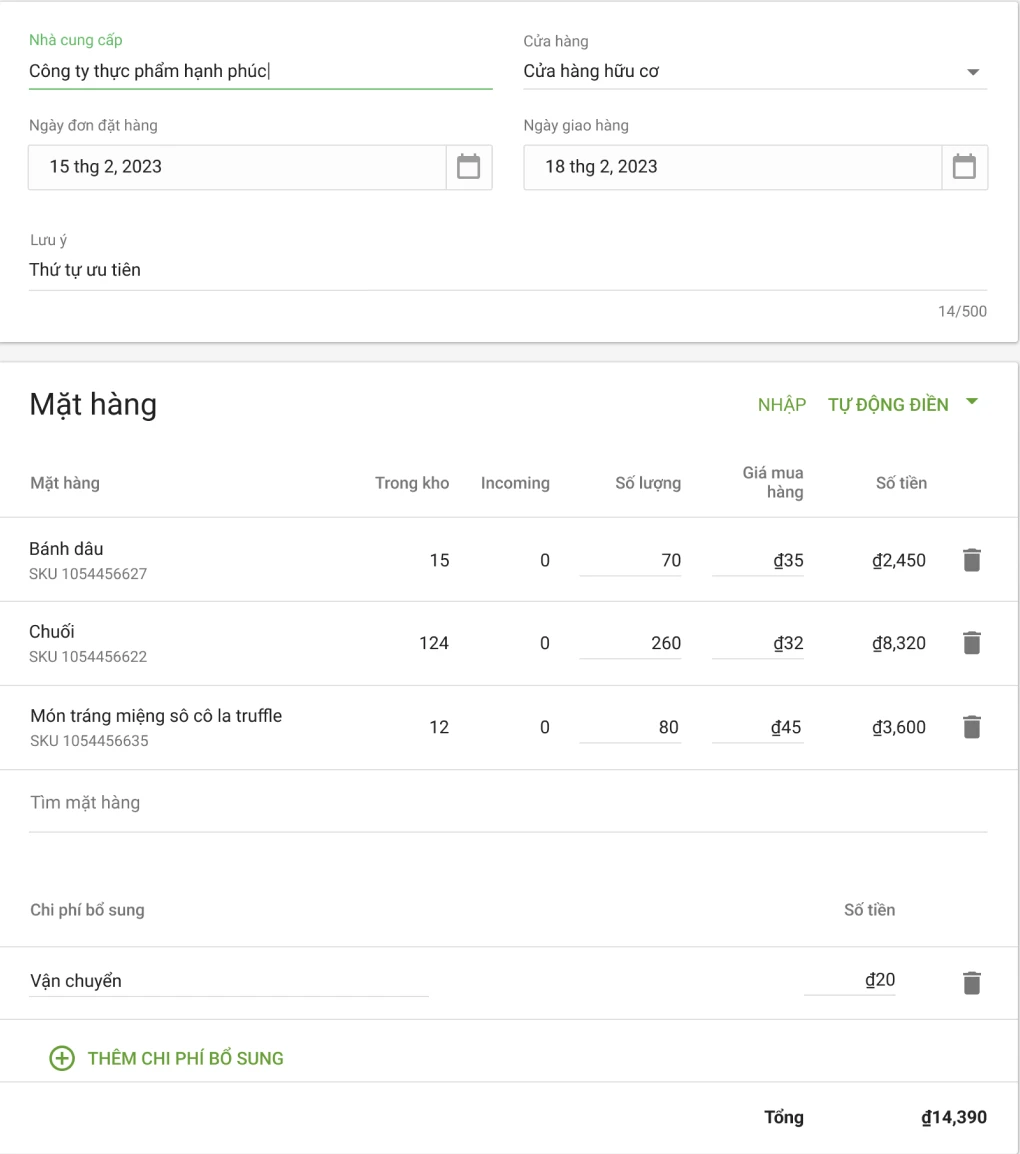
Task: Delete the Vận chuyển additional cost
Action: (971, 982)
